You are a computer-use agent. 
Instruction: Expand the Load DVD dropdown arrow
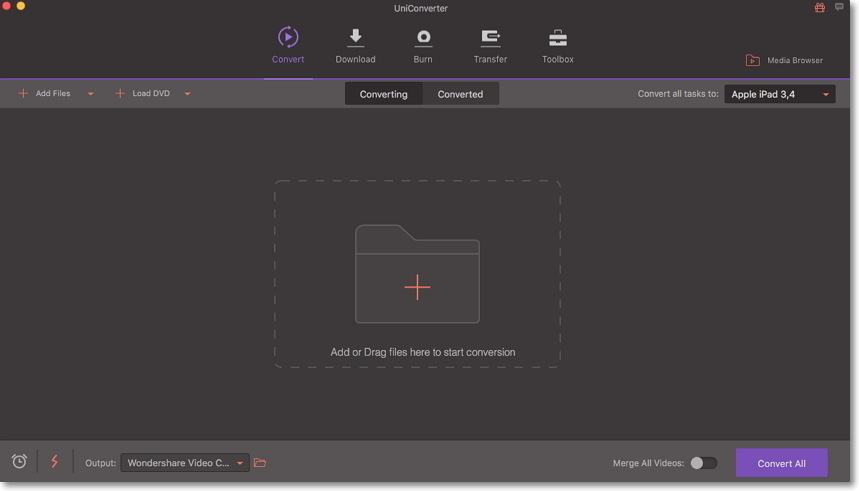pos(187,94)
